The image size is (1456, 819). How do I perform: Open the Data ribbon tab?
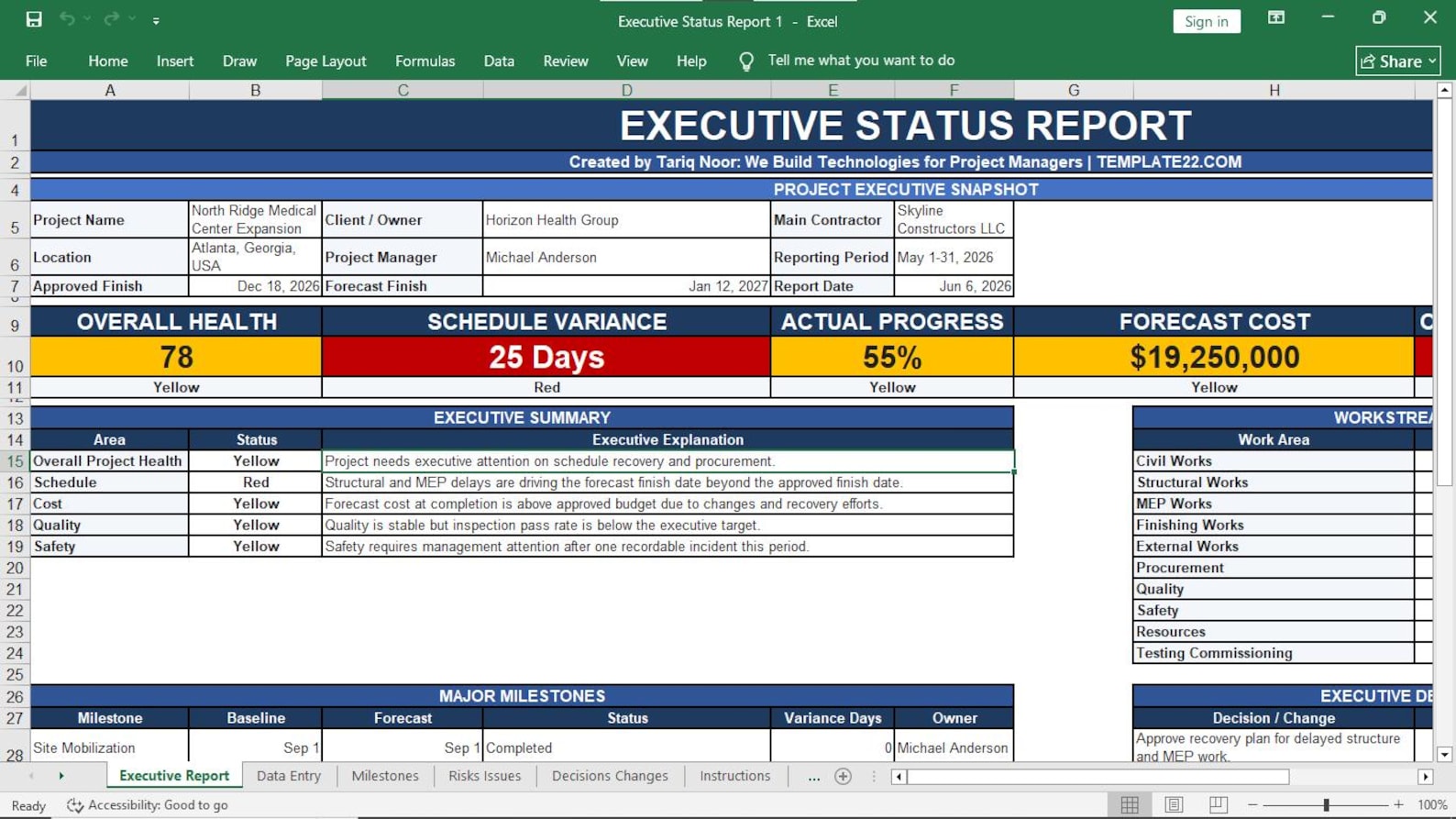point(499,61)
